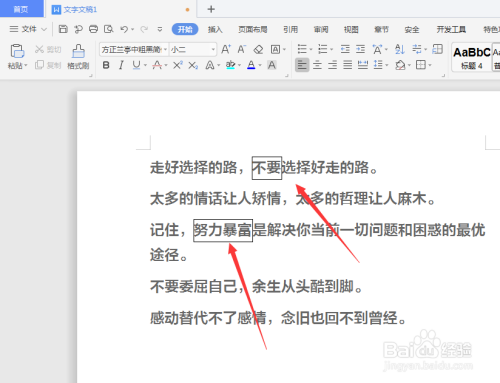Click the Cut scissors button
This screenshot has width=500, height=383.
pyautogui.click(x=48, y=49)
